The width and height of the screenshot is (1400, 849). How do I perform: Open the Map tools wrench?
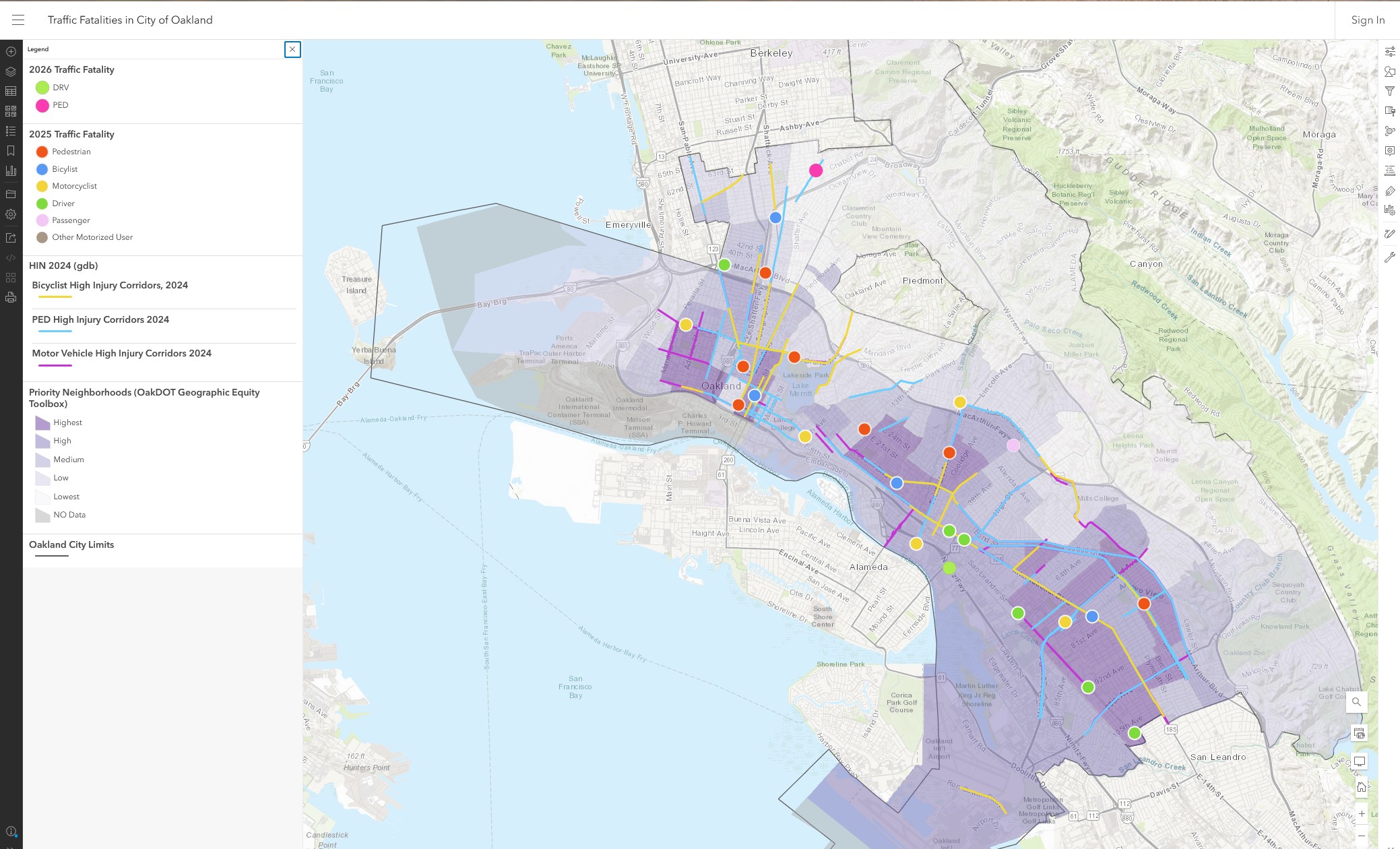pos(1389,257)
